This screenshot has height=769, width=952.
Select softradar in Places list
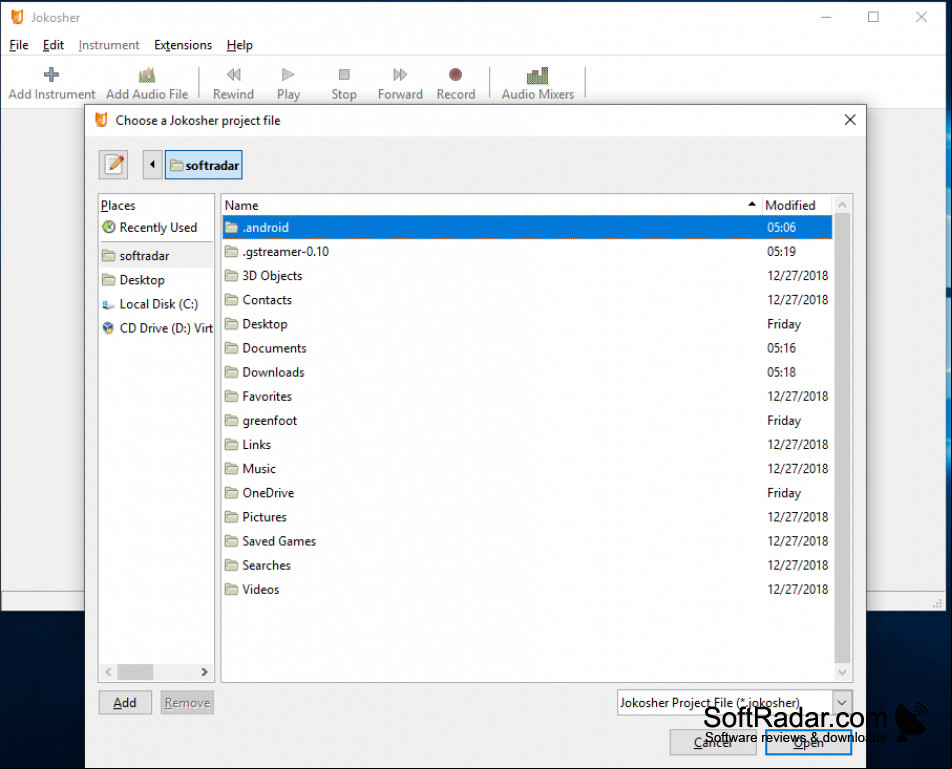157,256
